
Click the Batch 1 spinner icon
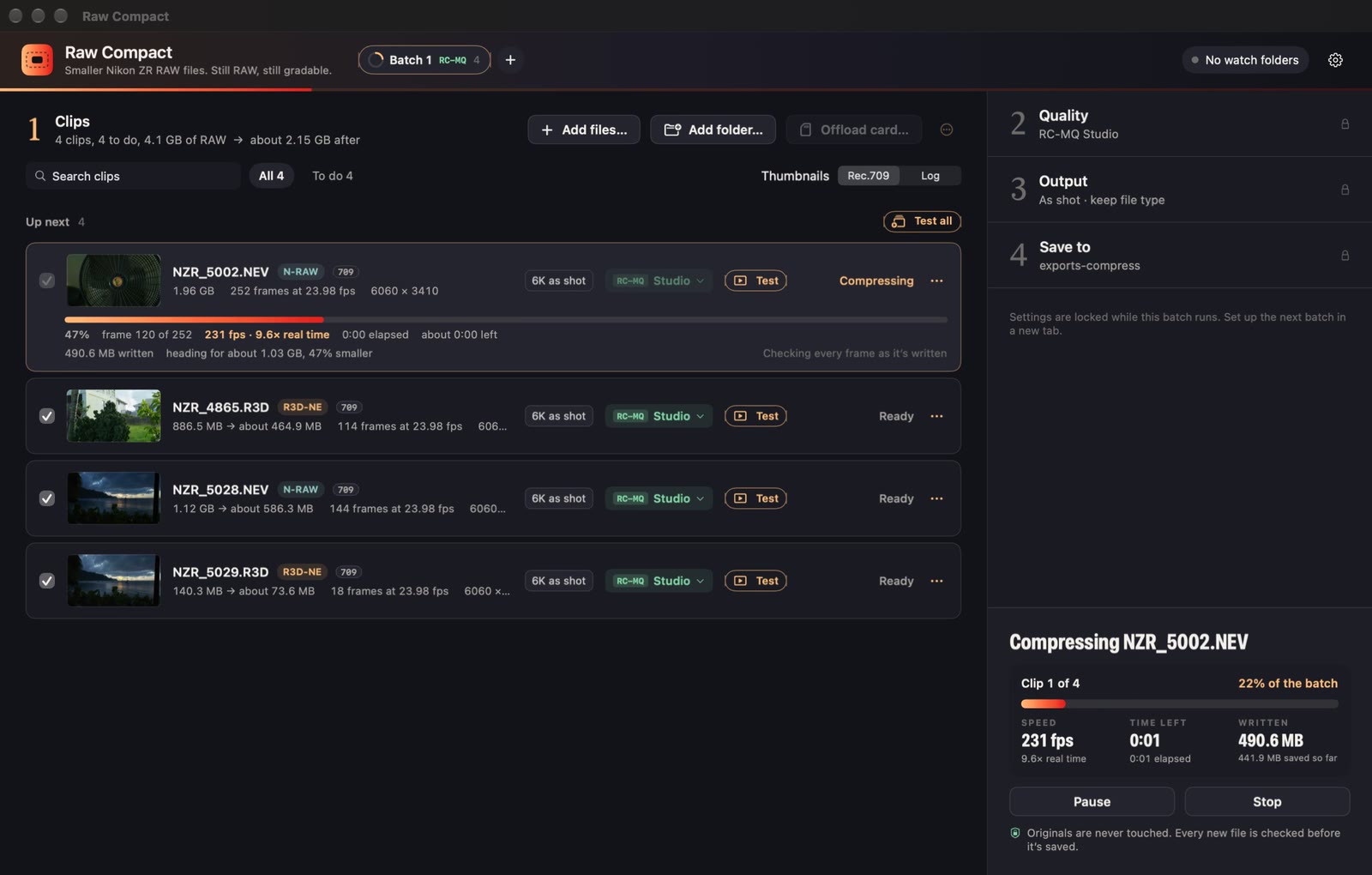(x=376, y=60)
